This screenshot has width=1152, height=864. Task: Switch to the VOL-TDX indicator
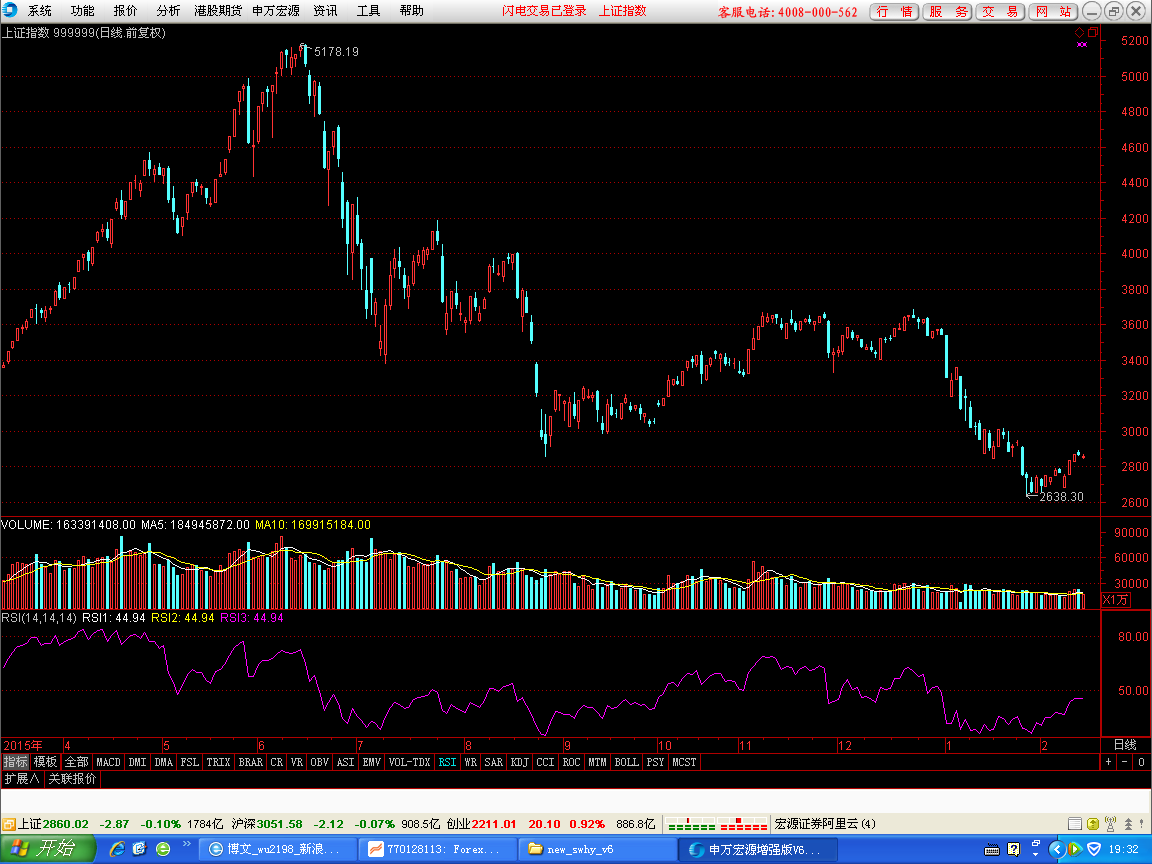point(410,762)
